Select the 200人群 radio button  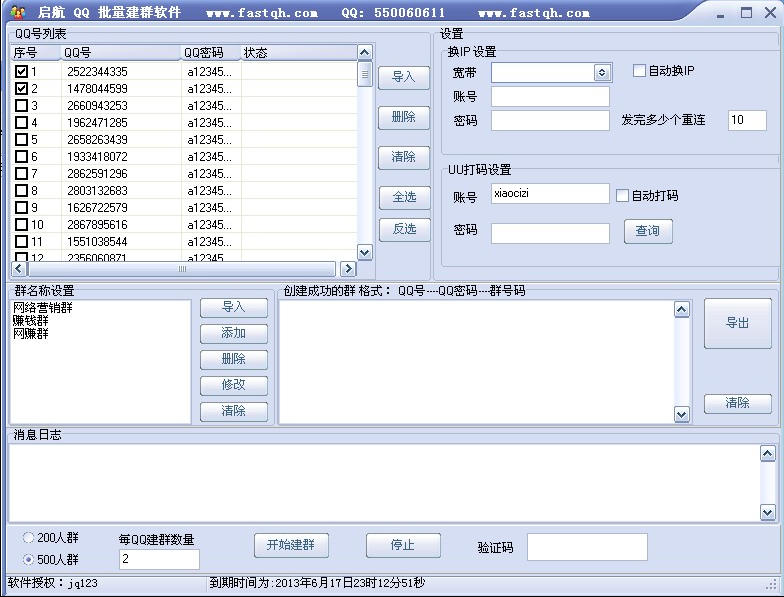coord(28,538)
